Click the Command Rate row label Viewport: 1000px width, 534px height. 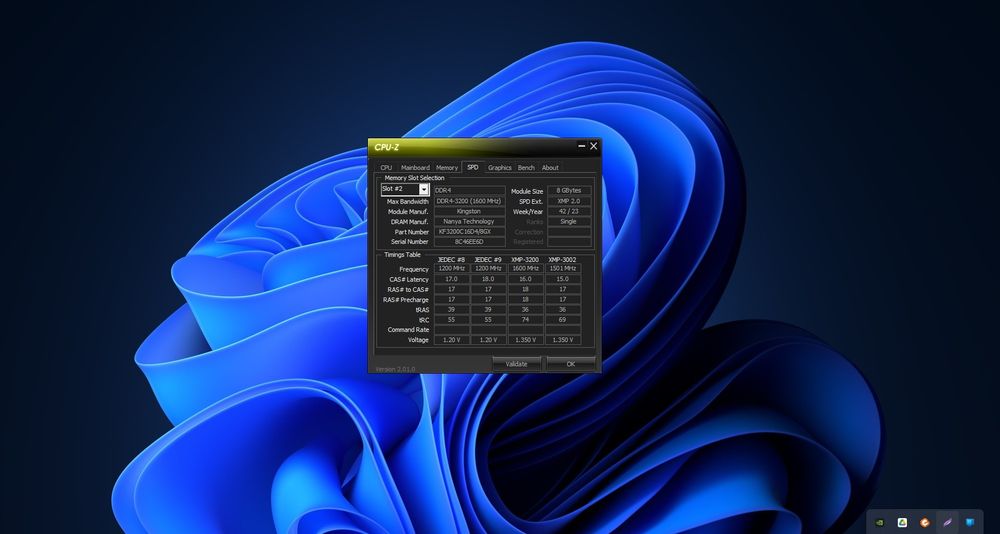pyautogui.click(x=408, y=330)
